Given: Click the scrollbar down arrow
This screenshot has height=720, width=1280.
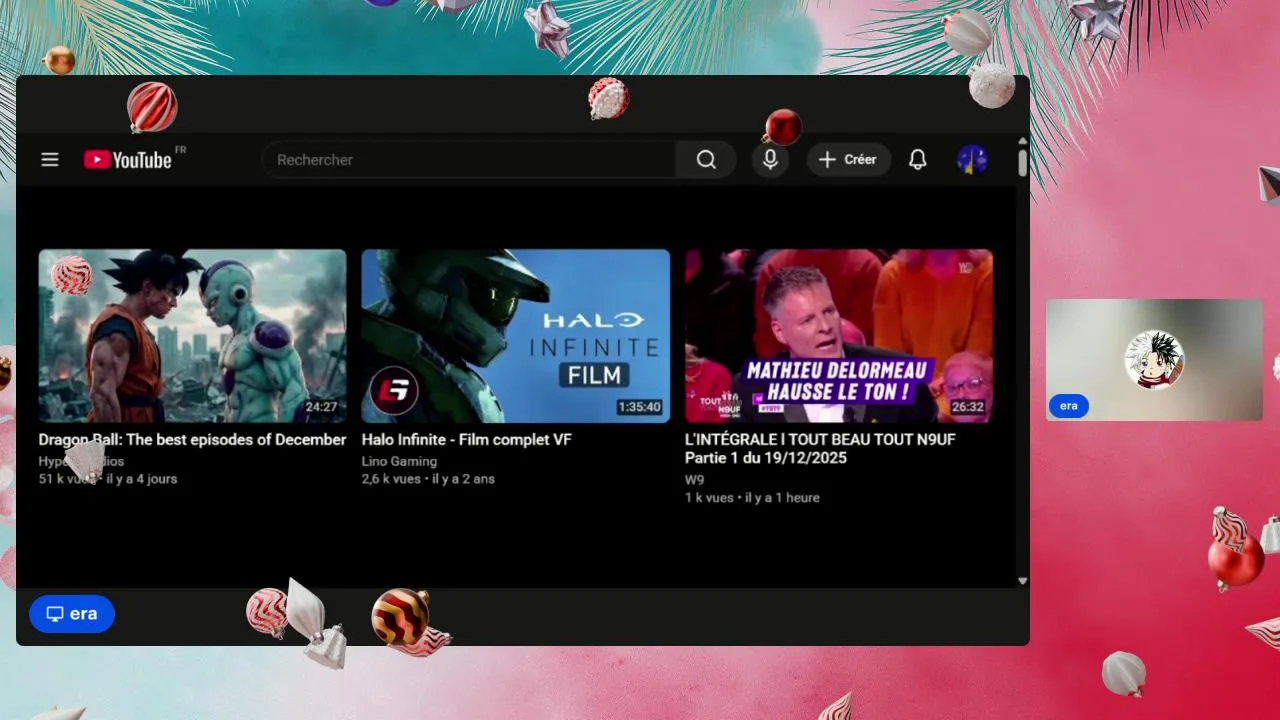Looking at the screenshot, I should [x=1022, y=581].
